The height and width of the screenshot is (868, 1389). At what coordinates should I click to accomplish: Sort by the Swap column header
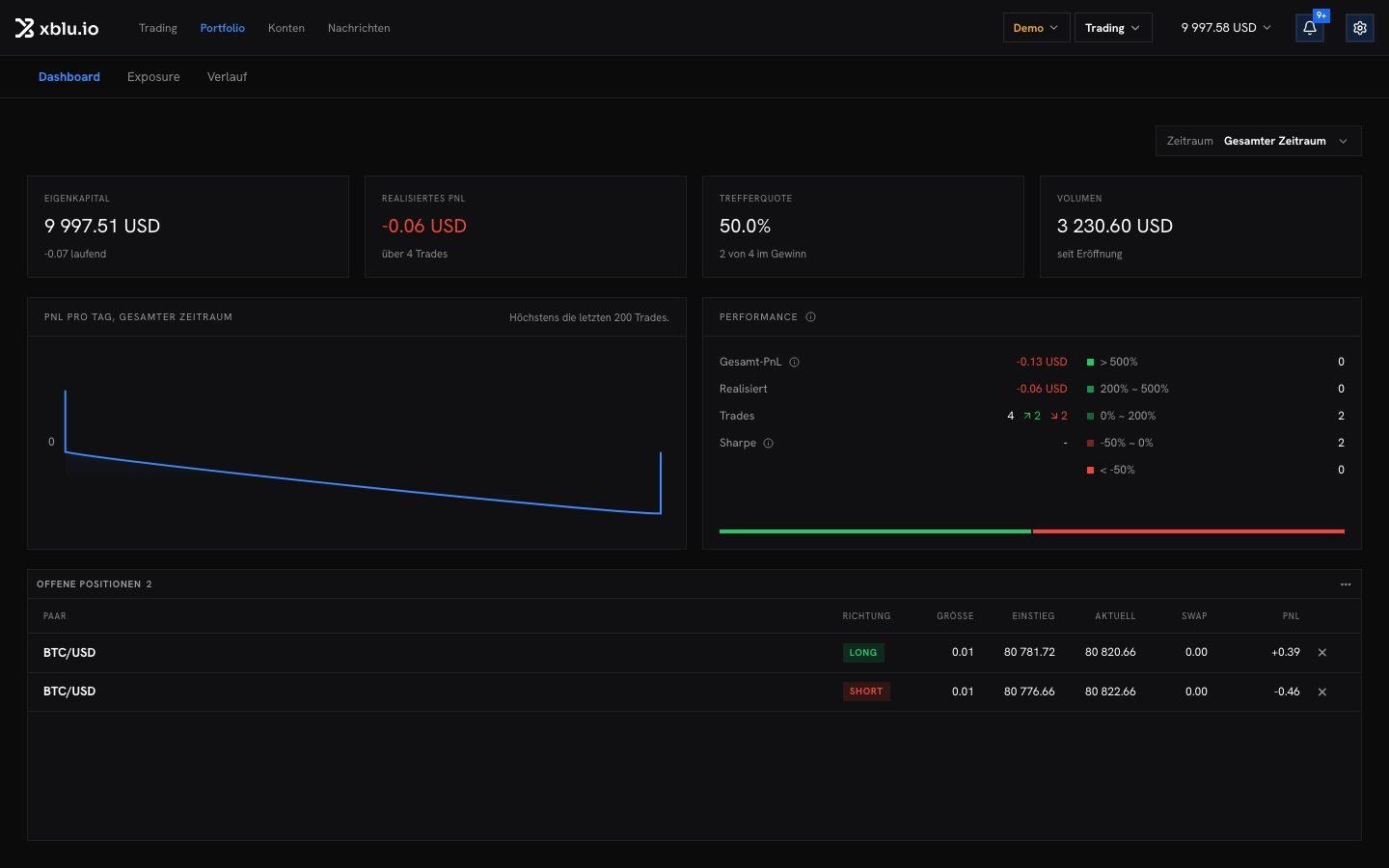tap(1194, 616)
